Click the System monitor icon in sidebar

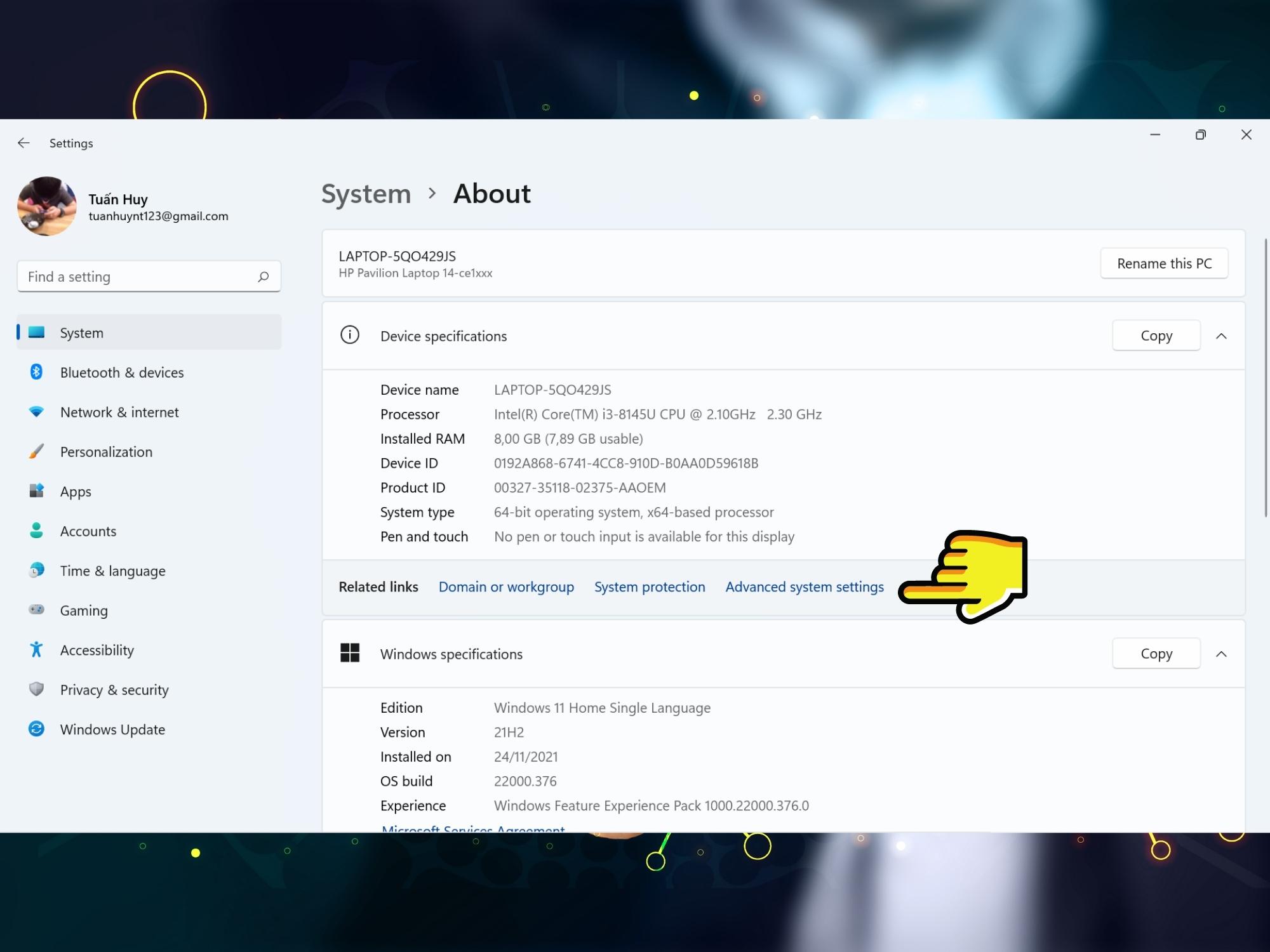[x=37, y=332]
